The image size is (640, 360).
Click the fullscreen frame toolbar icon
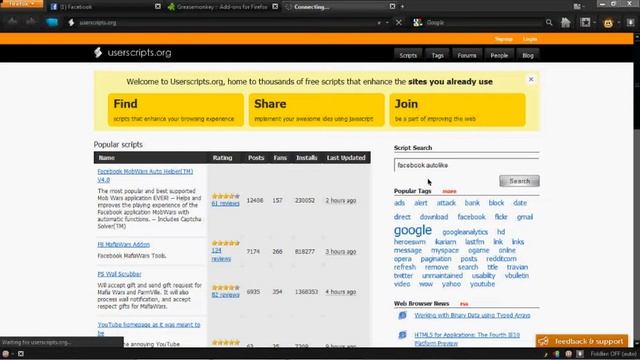coord(585,22)
